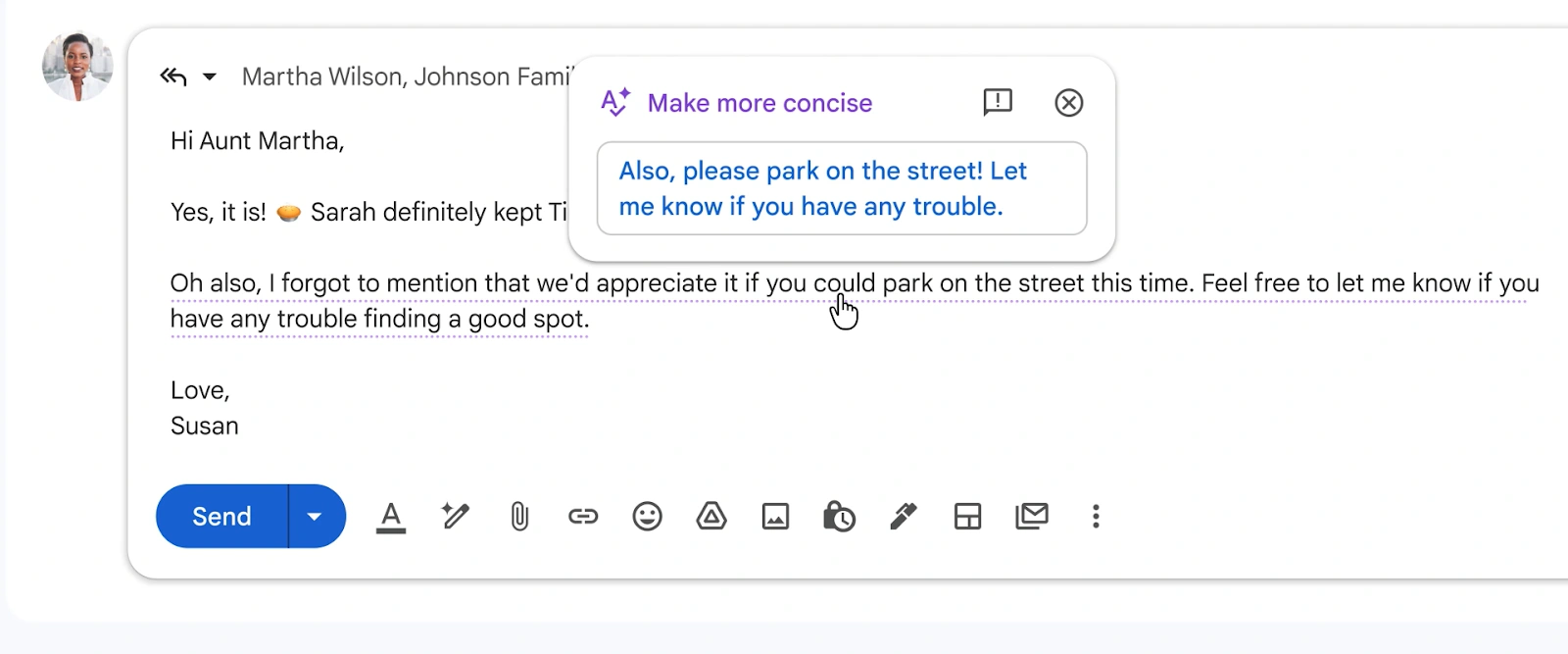This screenshot has height=654, width=1568.
Task: Click the reply all arrow icon
Action: pyautogui.click(x=173, y=76)
